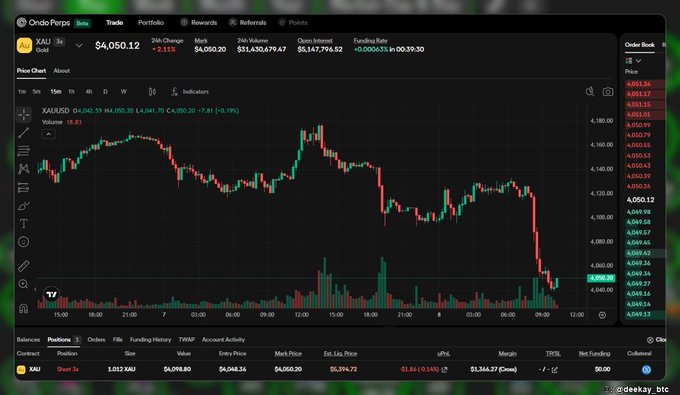Screen dimensions: 680x395
Task: Switch chart to 1h timeframe
Action: tap(72, 91)
